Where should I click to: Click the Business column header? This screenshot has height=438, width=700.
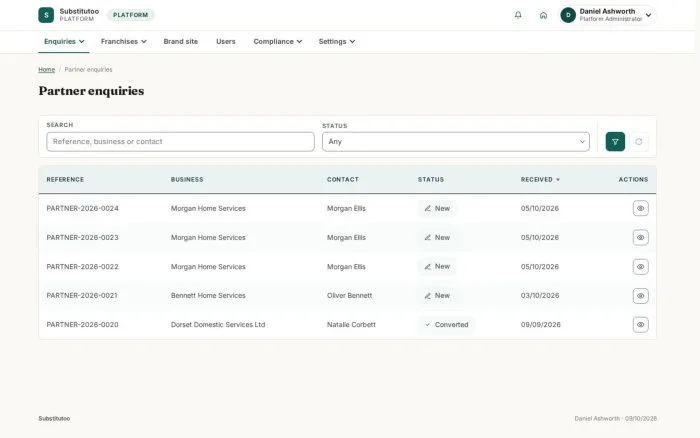(187, 179)
